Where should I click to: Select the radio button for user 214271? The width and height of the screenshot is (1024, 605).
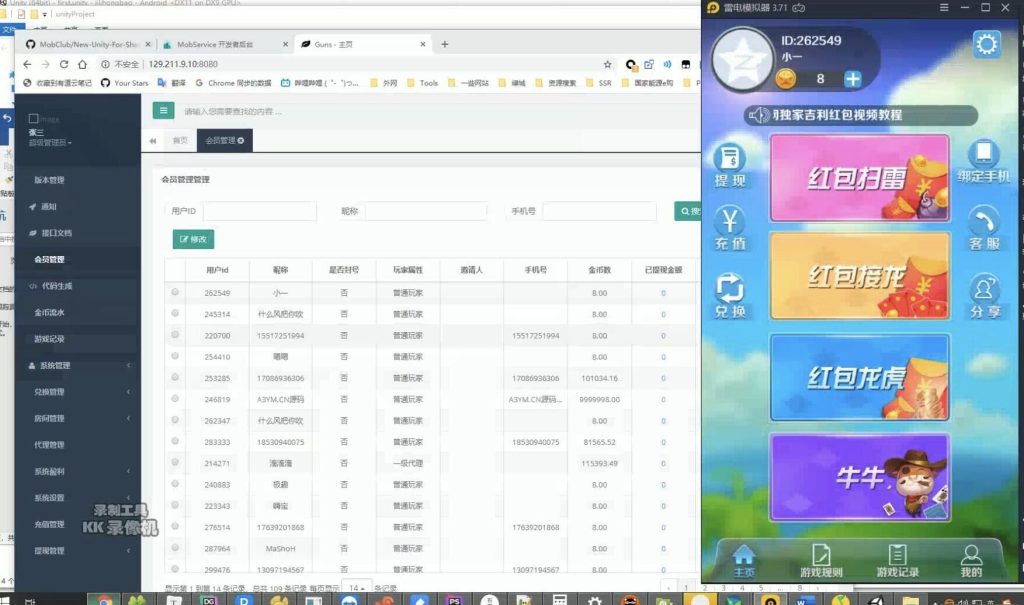(x=175, y=462)
